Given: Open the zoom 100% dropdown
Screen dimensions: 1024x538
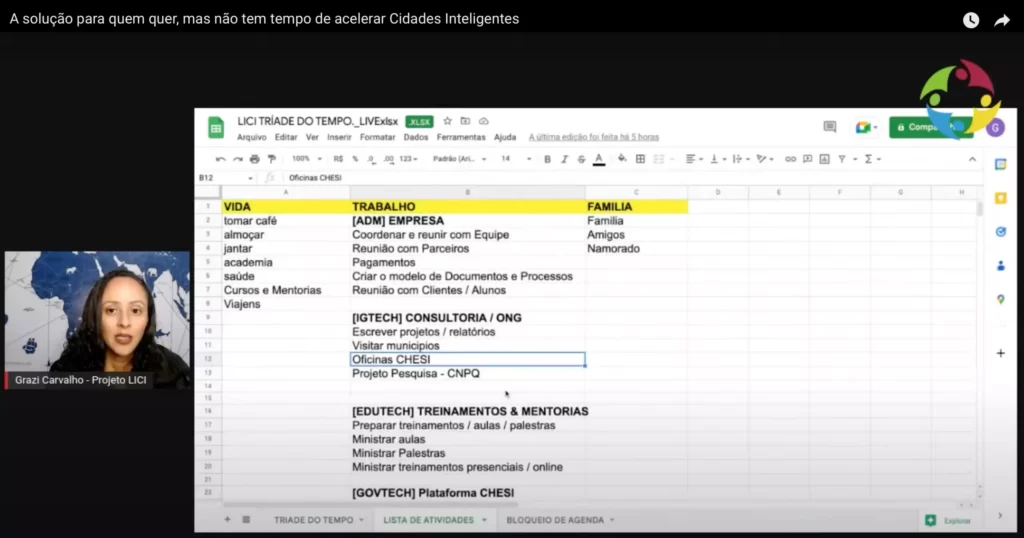Looking at the screenshot, I should (306, 159).
